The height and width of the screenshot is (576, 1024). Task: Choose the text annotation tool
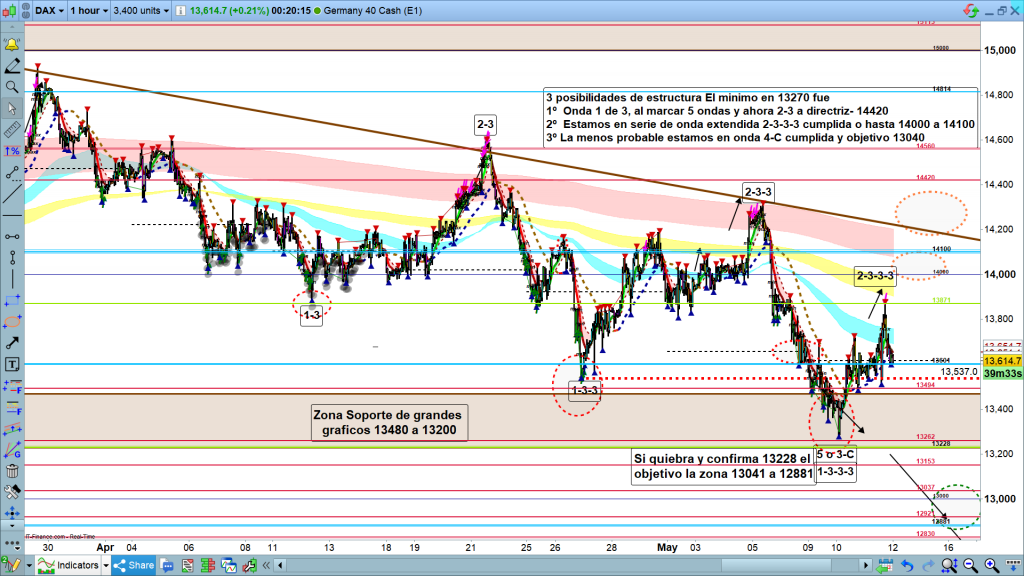[x=12, y=365]
